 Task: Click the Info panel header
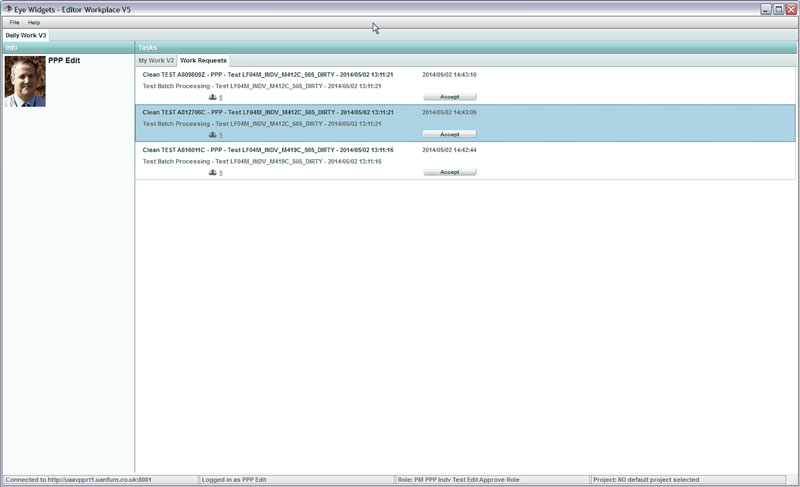[68, 47]
